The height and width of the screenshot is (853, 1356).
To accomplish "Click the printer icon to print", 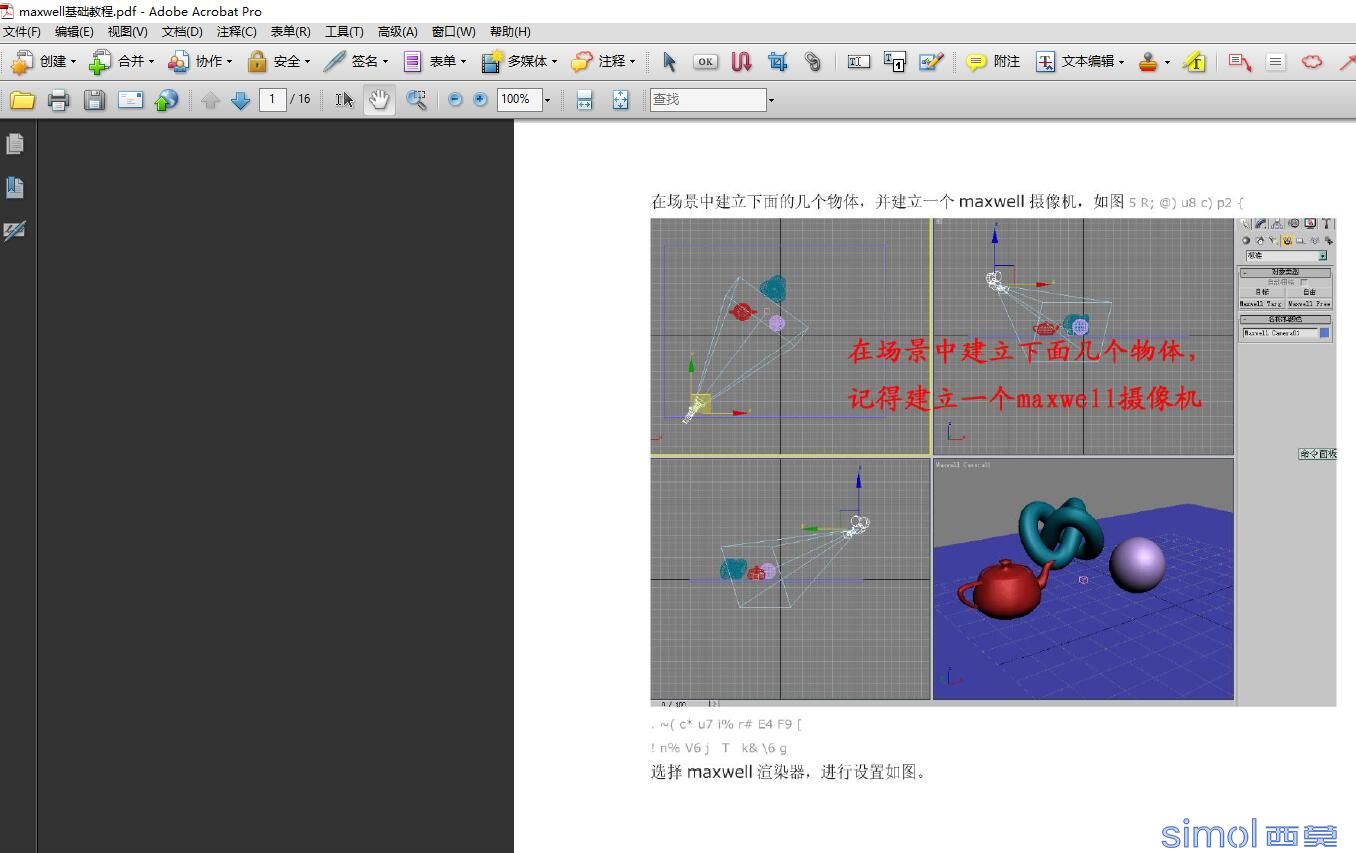I will pos(58,100).
